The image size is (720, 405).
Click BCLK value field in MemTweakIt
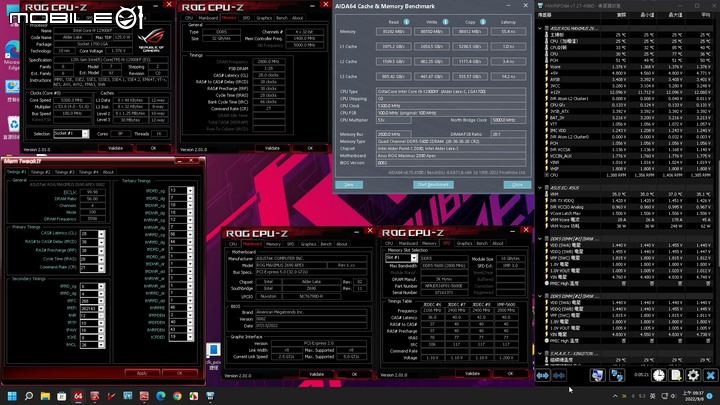pos(93,192)
